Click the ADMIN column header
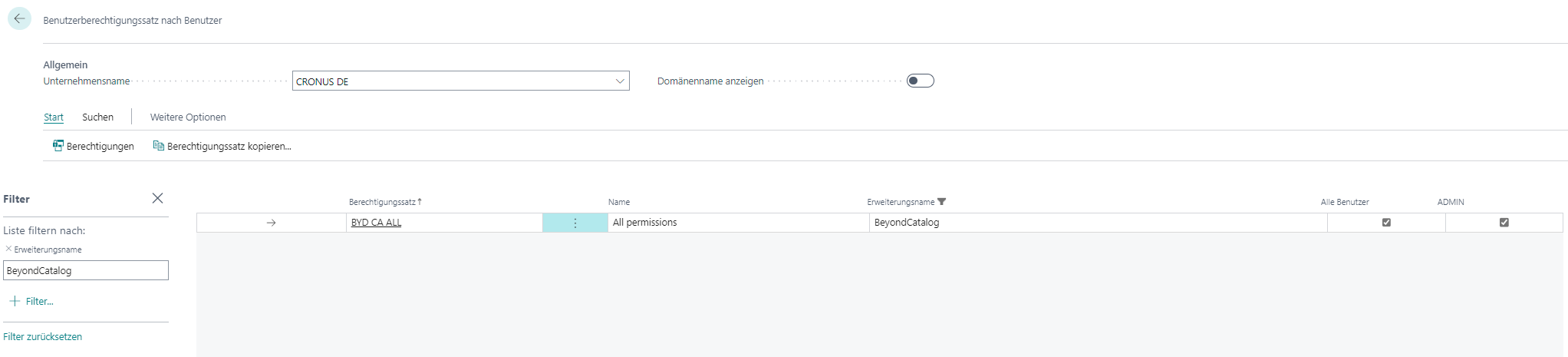Image resolution: width=1568 pixels, height=357 pixels. point(1451,202)
